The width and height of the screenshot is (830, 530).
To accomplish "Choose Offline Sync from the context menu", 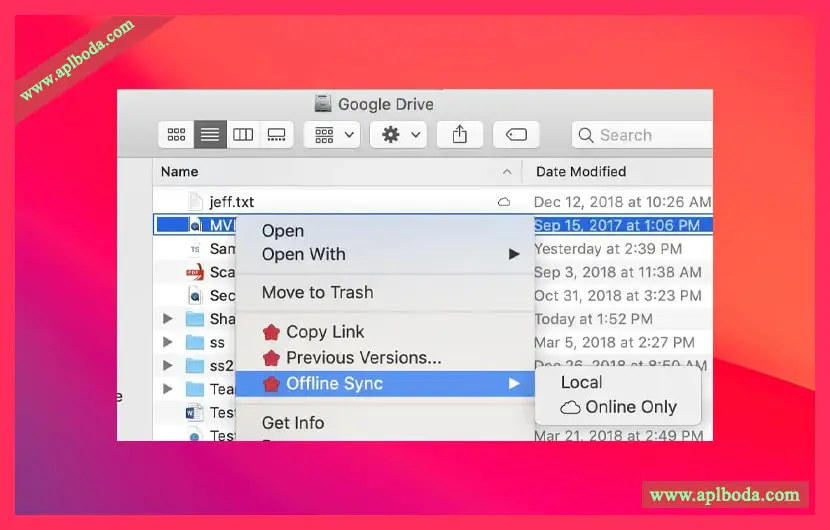I will [x=385, y=383].
